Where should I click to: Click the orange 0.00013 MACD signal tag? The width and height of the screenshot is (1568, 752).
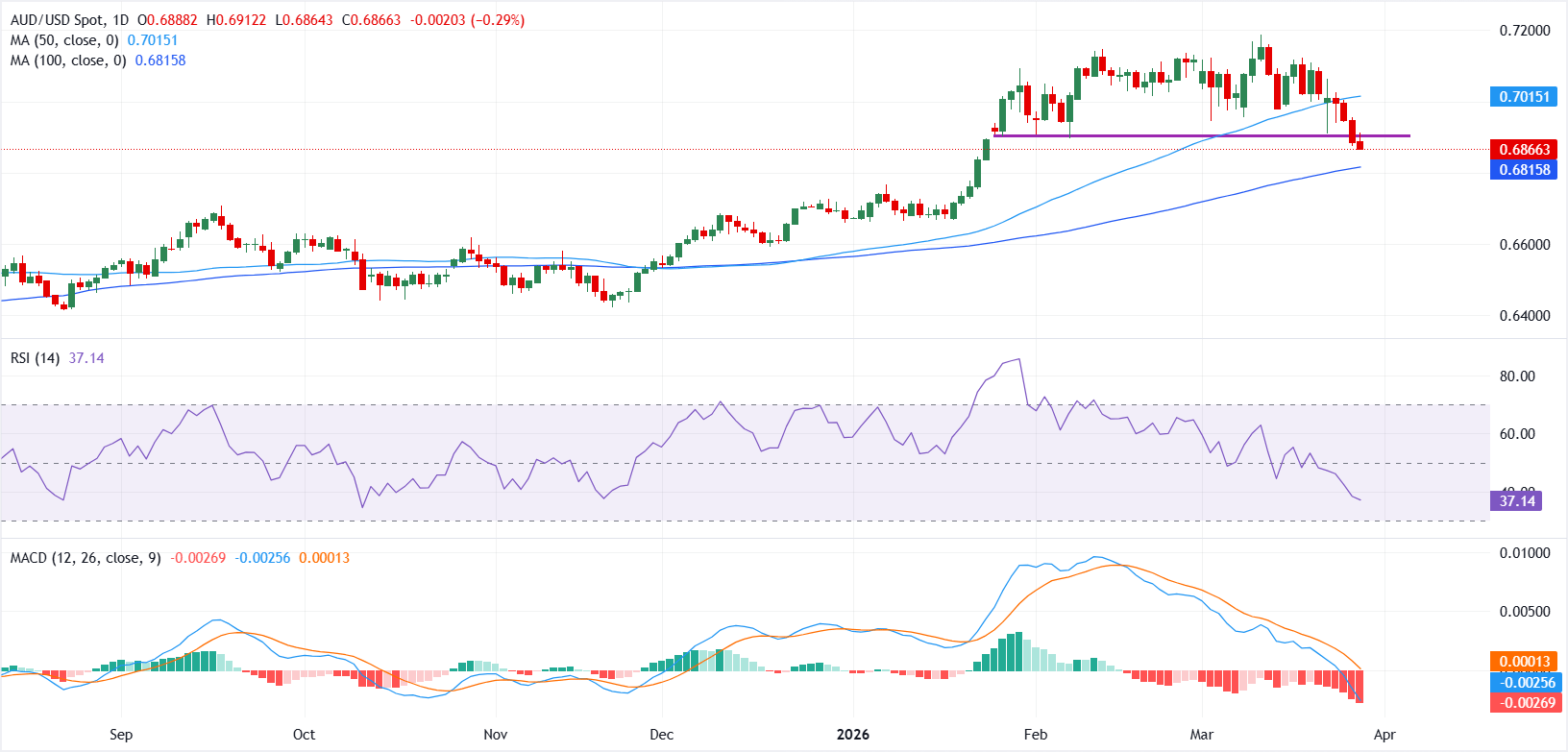[1524, 662]
